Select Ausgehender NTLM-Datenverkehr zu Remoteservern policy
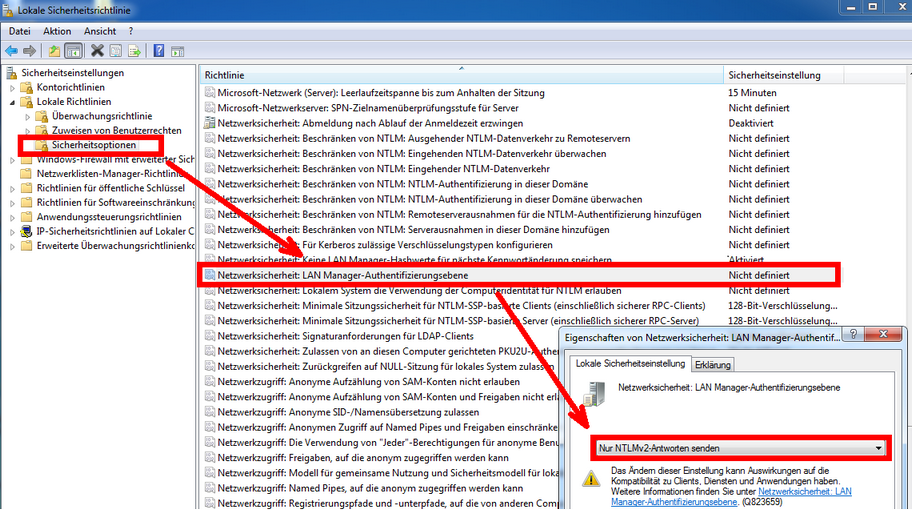This screenshot has width=912, height=510. [x=423, y=138]
